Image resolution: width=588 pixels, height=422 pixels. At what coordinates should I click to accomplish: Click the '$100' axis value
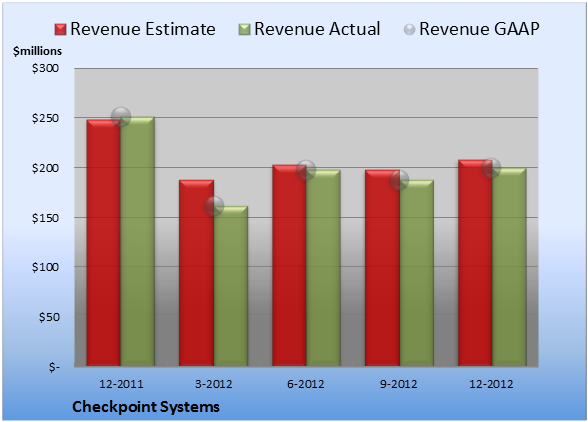point(45,267)
